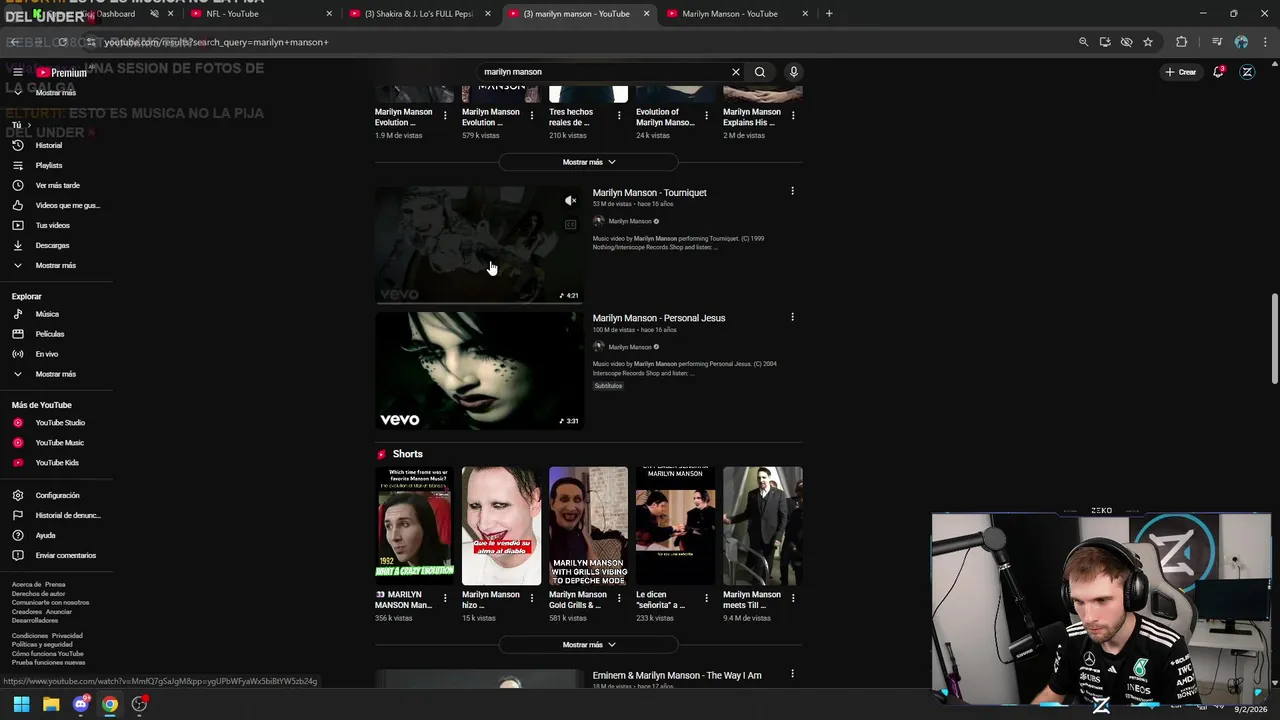
Task: Open YouTube Kids from sidebar
Action: [x=56, y=463]
